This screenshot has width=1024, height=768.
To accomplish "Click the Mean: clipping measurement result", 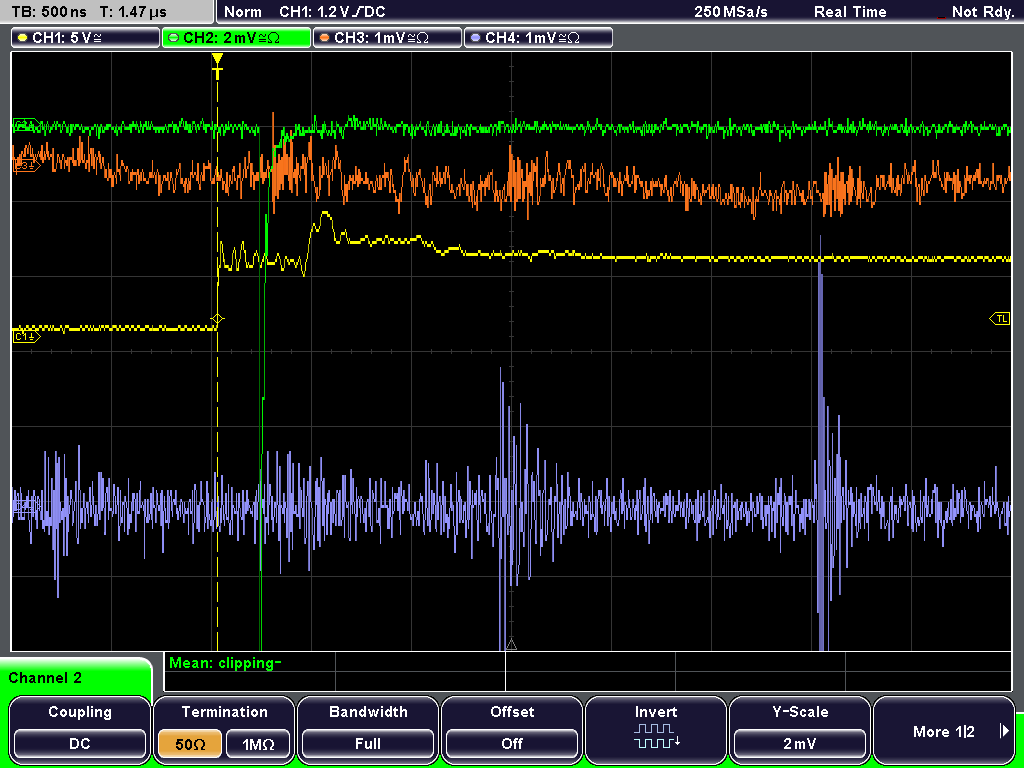I will pyautogui.click(x=225, y=664).
